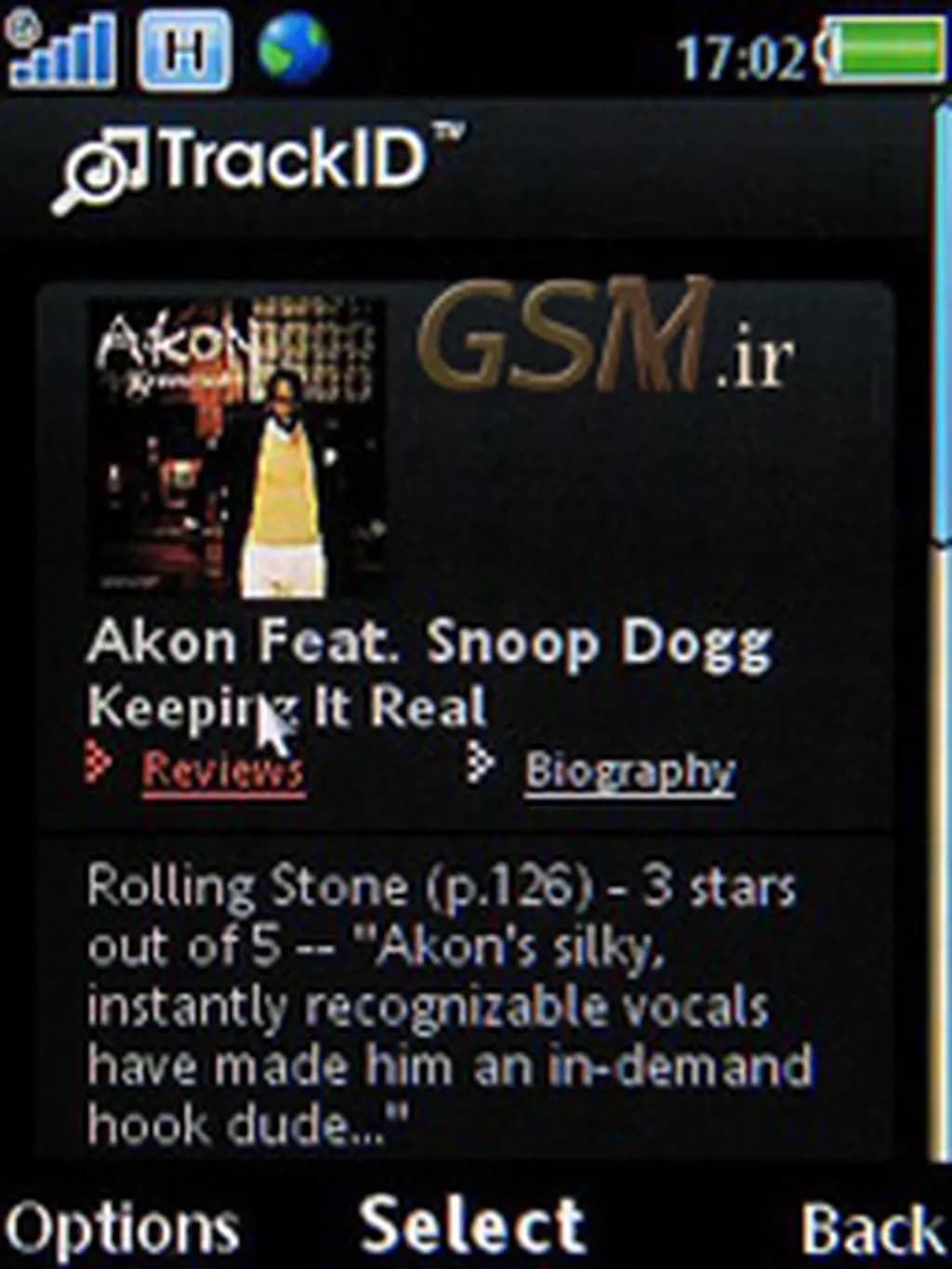Open the Biography link

tap(630, 772)
